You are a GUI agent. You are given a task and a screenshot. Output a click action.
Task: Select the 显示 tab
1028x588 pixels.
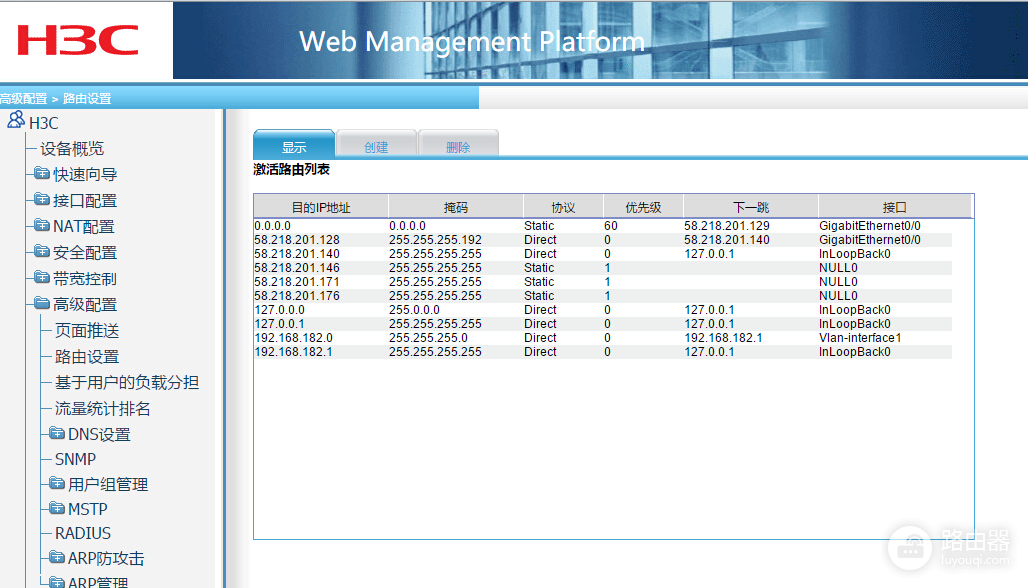pyautogui.click(x=294, y=146)
